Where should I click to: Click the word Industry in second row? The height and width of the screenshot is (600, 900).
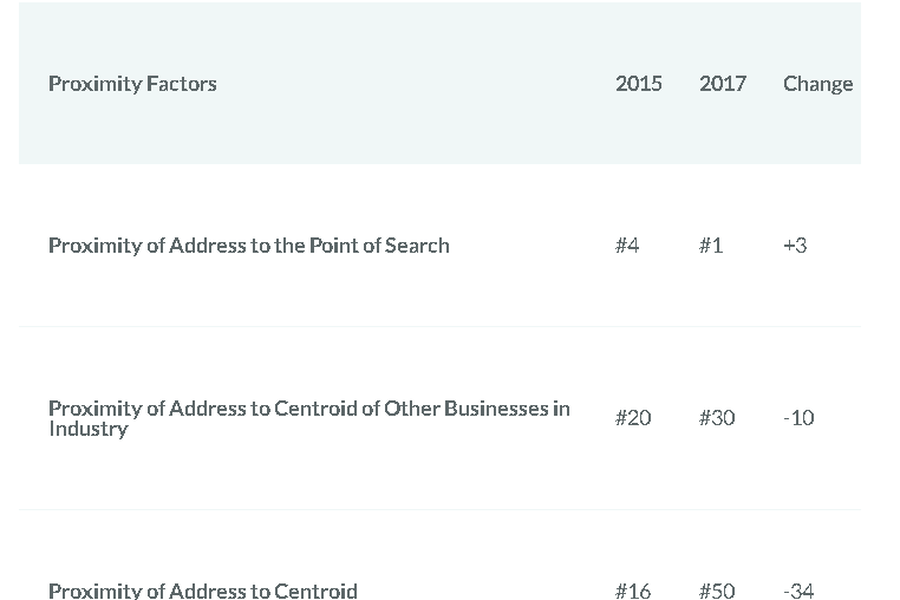click(x=88, y=429)
